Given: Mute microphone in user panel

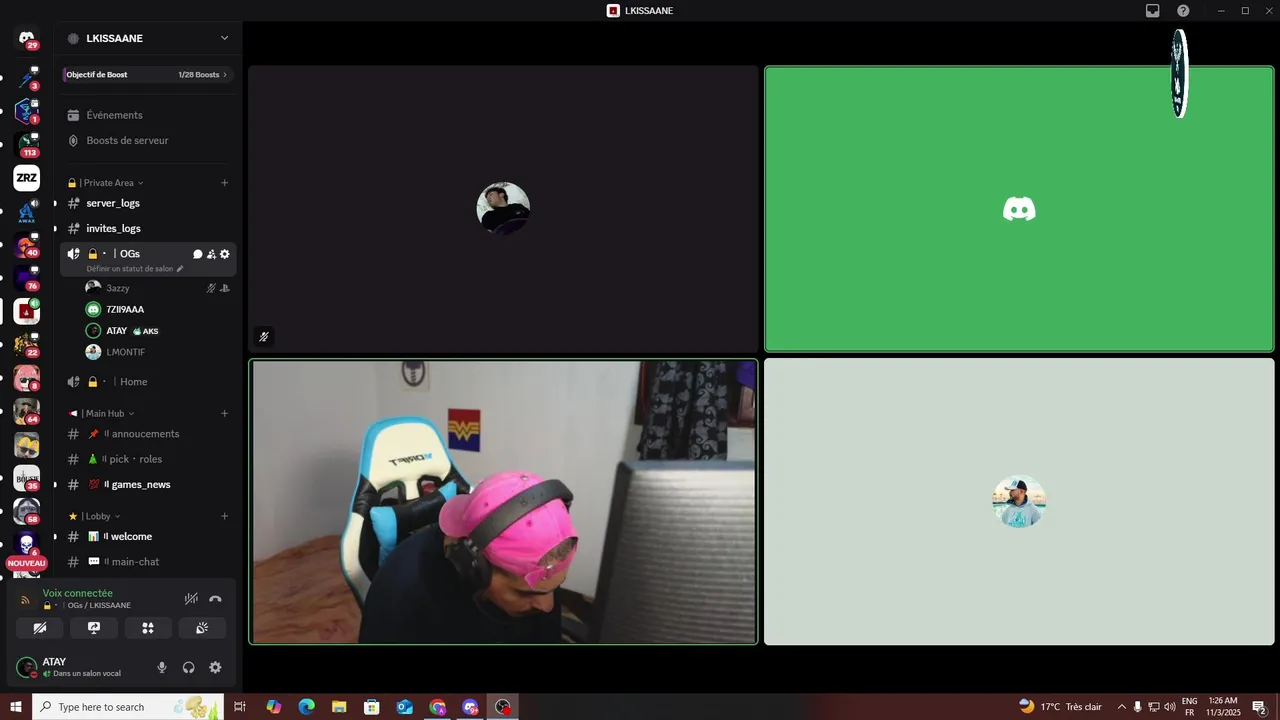Looking at the screenshot, I should [162, 667].
